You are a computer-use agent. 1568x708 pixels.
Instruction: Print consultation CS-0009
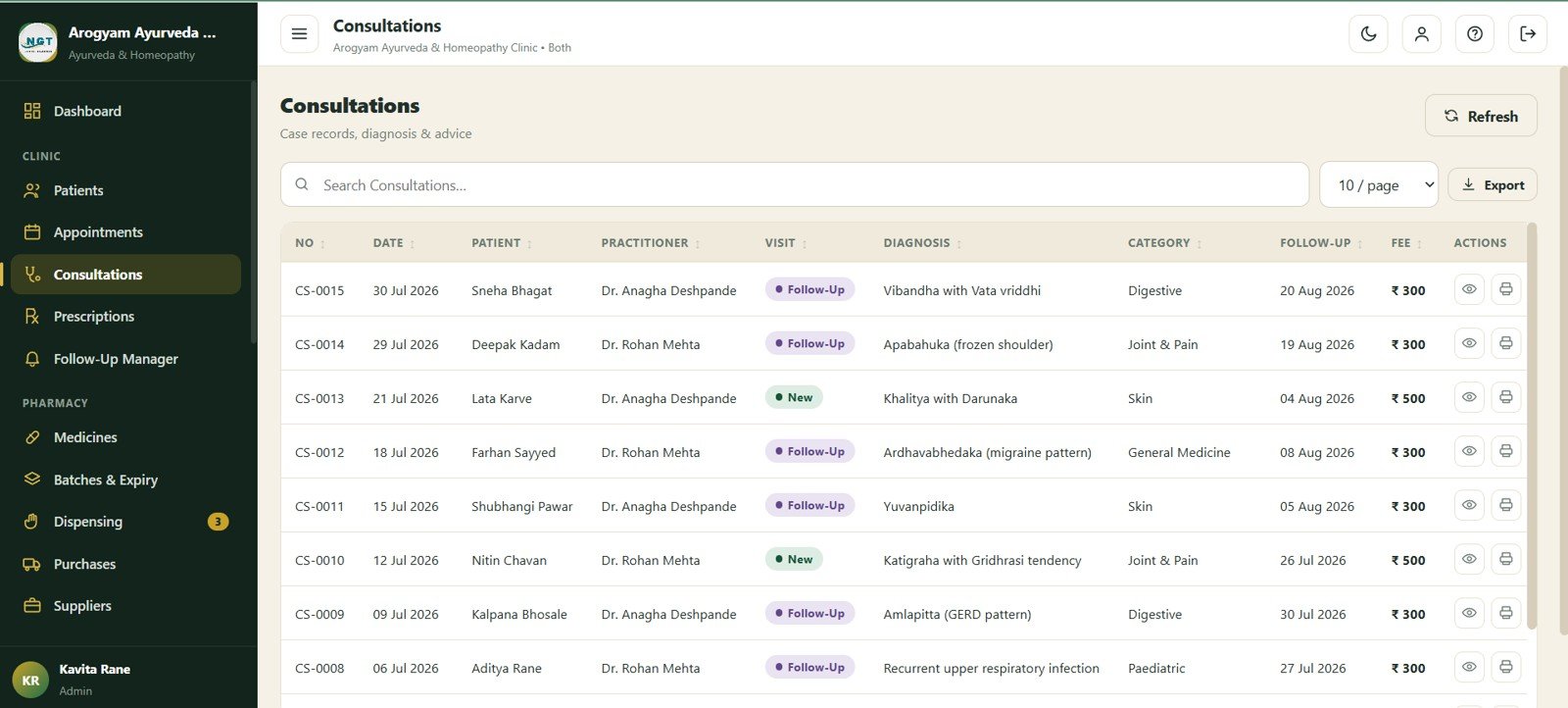pyautogui.click(x=1505, y=613)
